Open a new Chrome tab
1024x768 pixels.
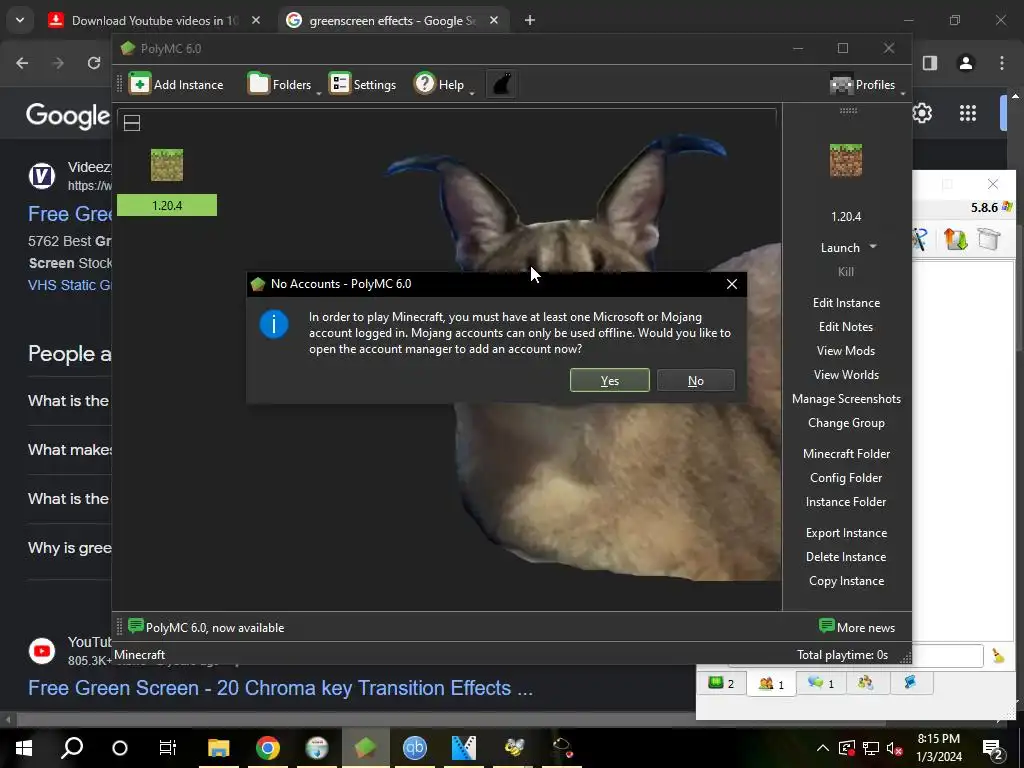tap(530, 20)
